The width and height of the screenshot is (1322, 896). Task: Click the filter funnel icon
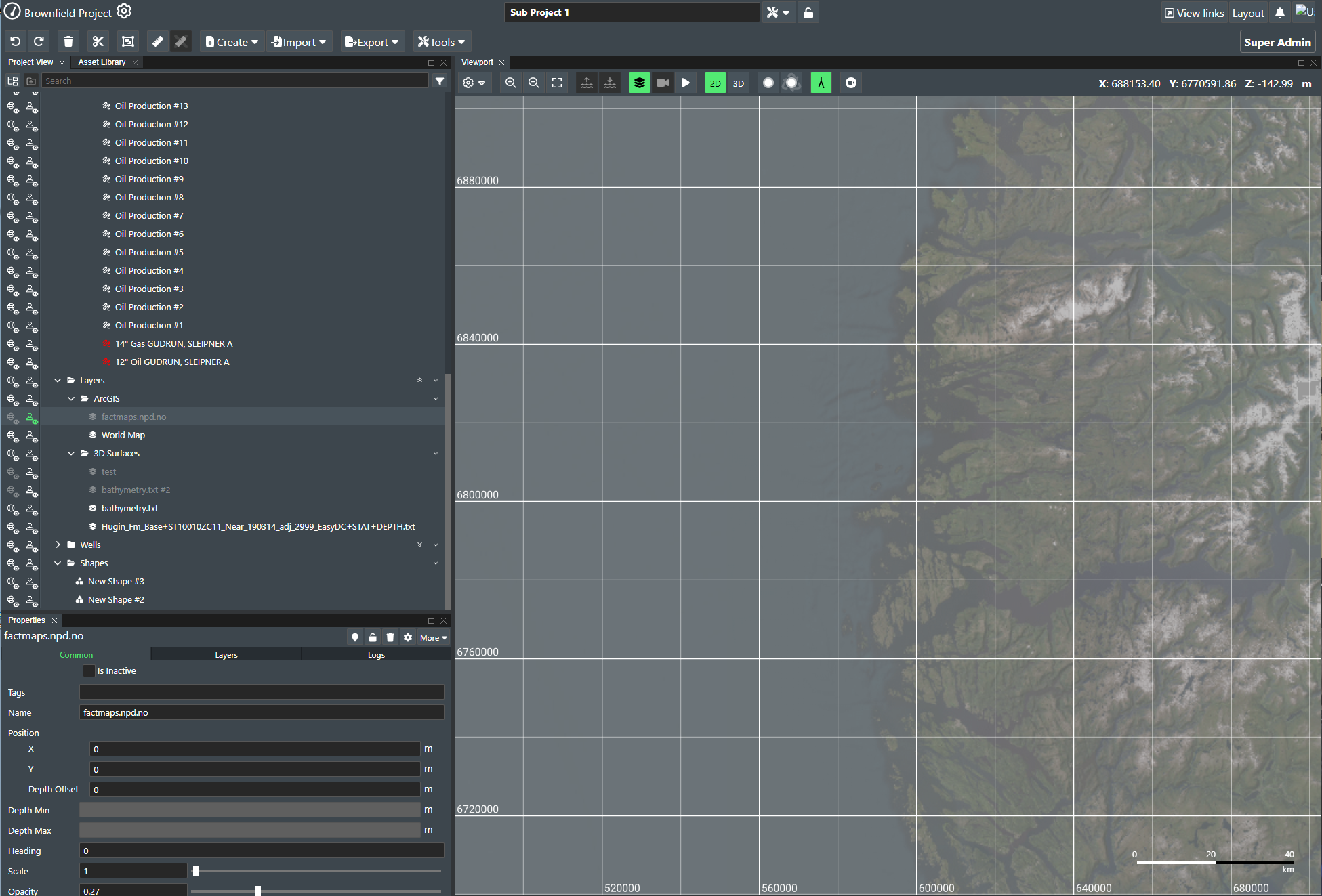pyautogui.click(x=440, y=81)
